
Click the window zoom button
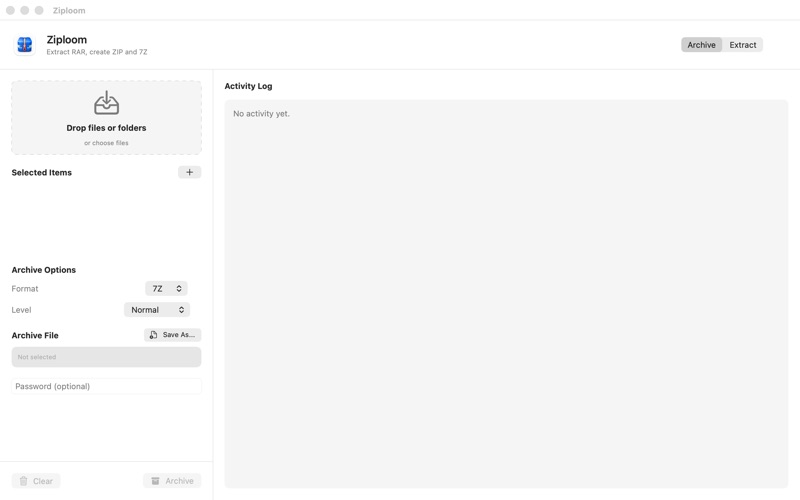39,10
